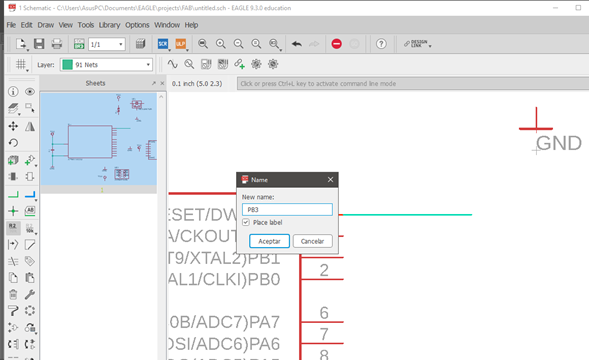Click Cancelar in the Name dialog
Viewport: 589px width, 360px height.
tap(313, 241)
